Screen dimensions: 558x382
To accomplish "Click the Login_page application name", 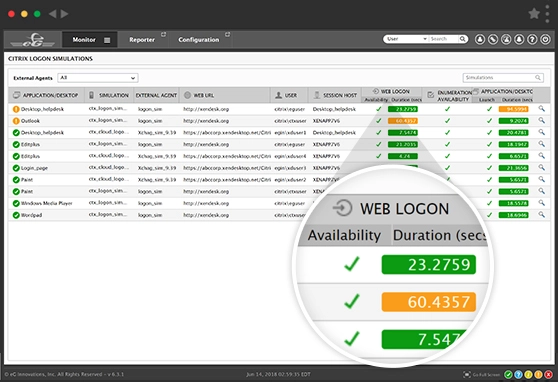I will click(x=34, y=168).
